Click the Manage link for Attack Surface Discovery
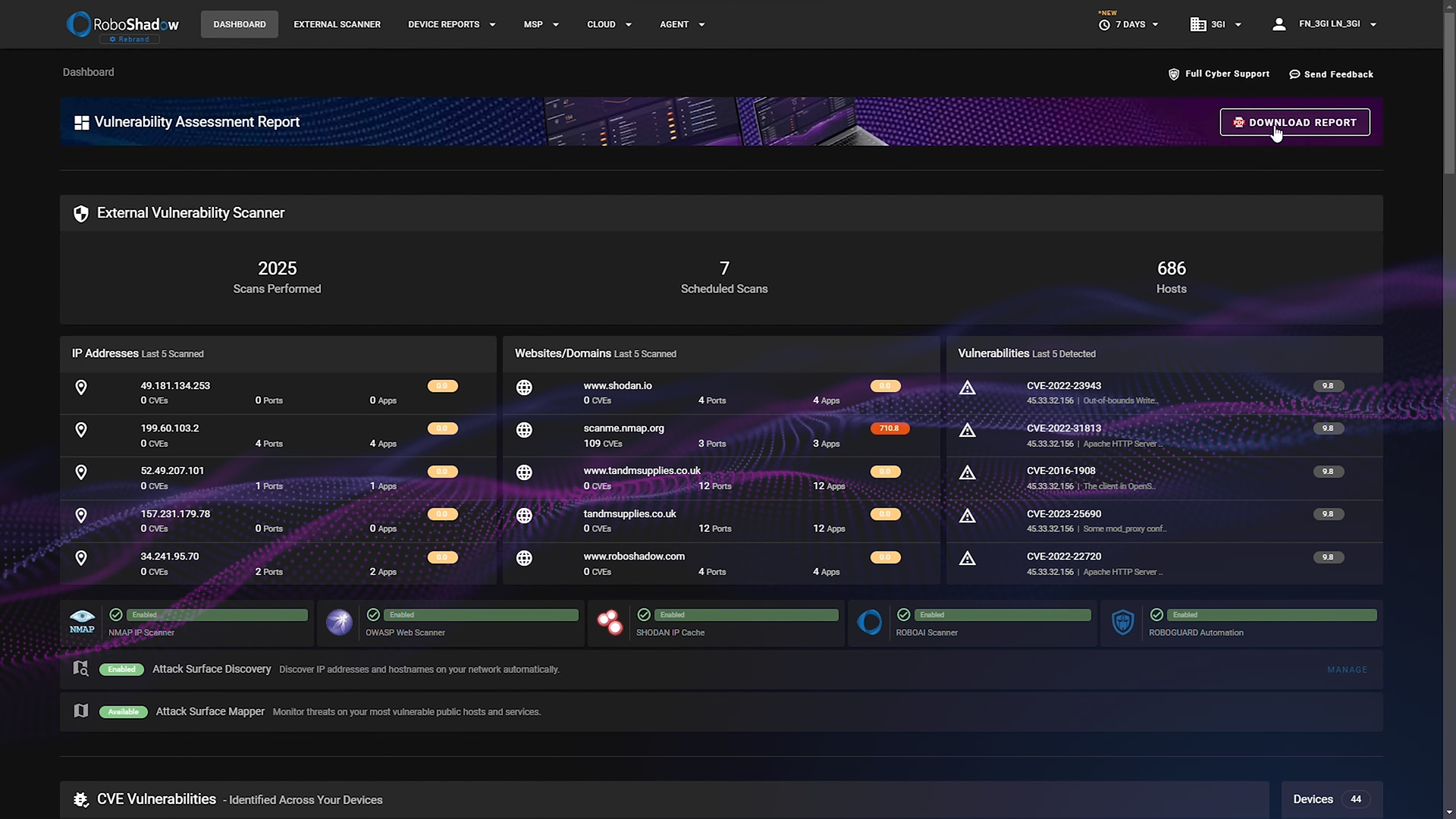 click(1347, 669)
